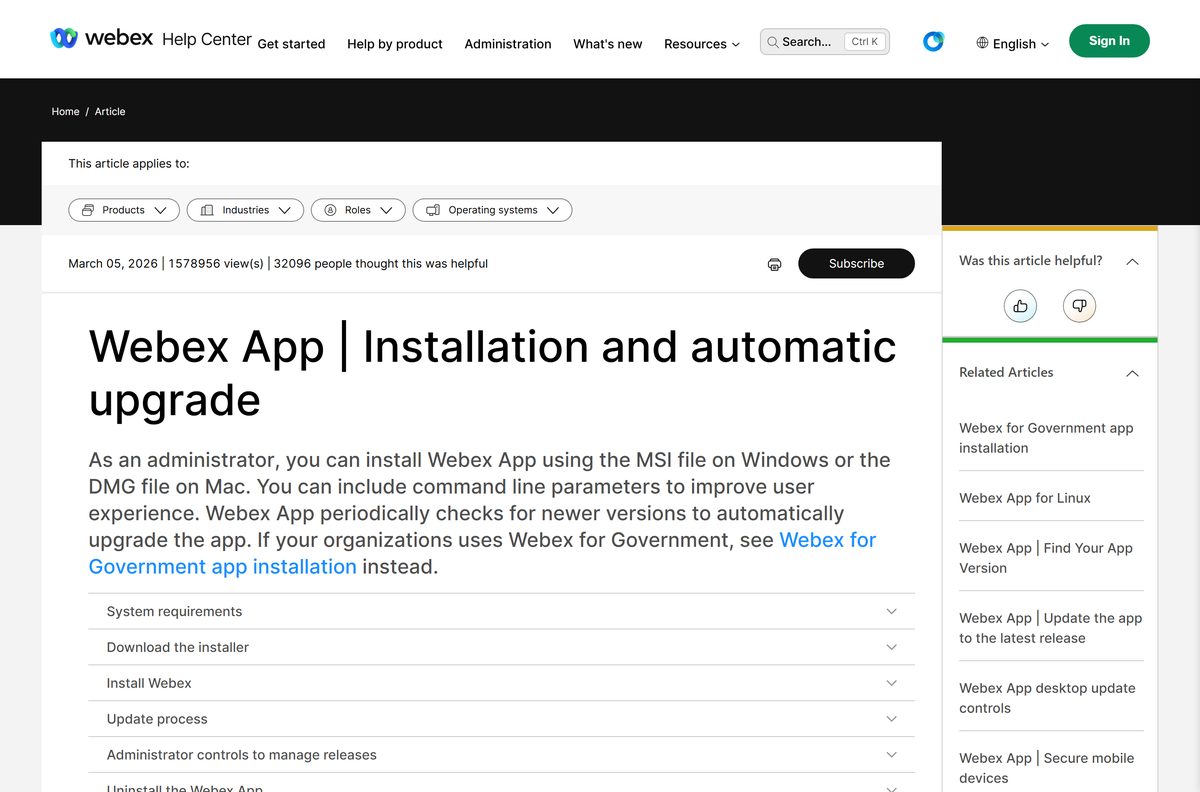Open related article Webex App for Linux

1025,498
